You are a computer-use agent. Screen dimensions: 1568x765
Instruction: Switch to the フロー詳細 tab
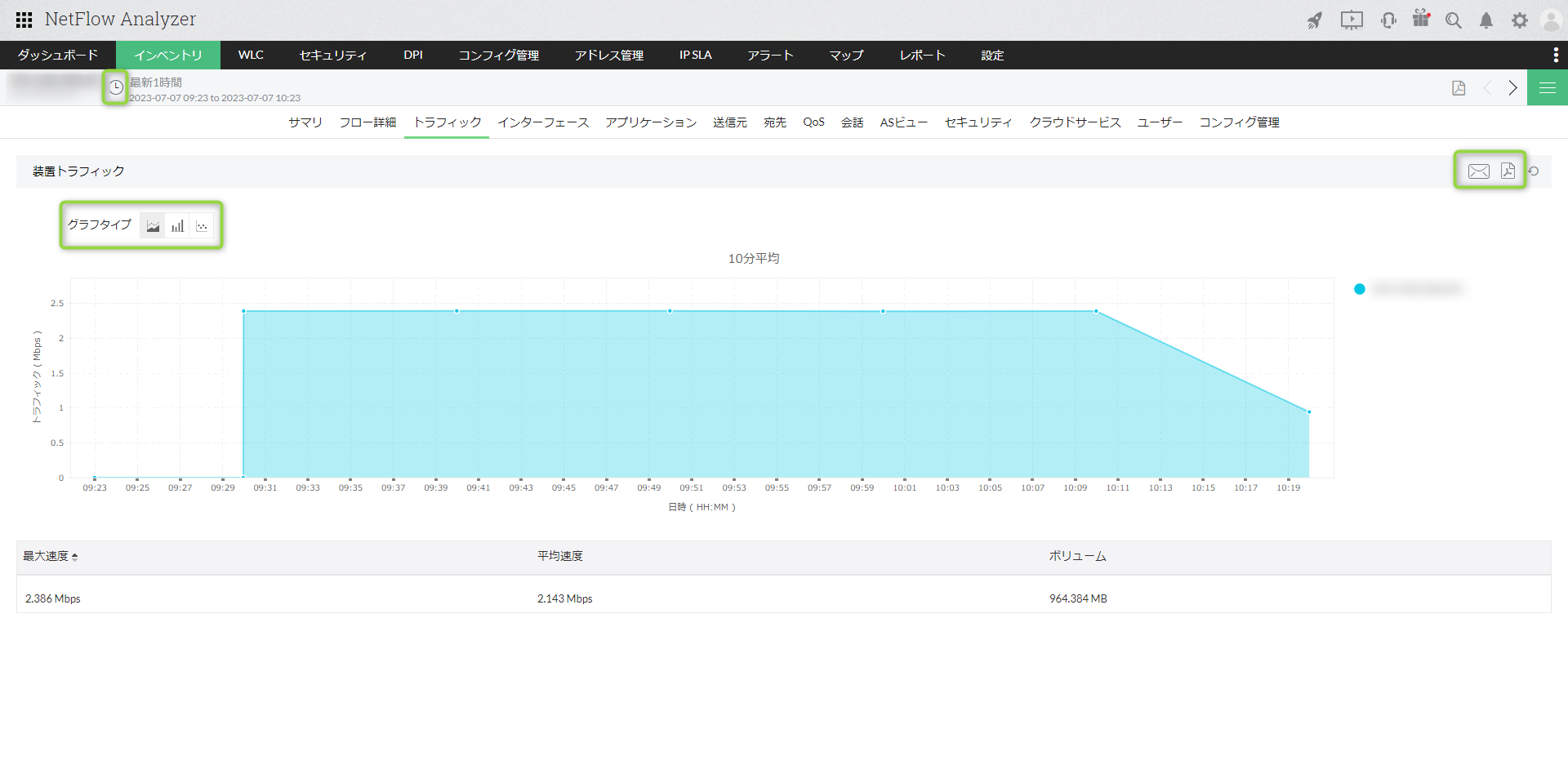tap(367, 122)
